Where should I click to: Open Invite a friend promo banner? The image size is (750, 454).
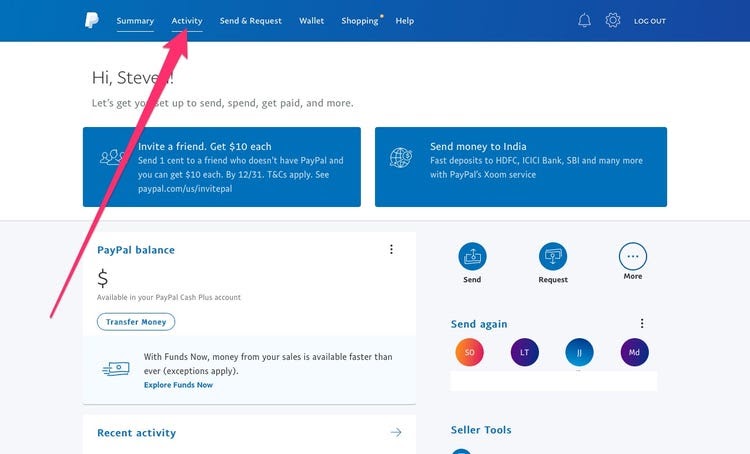[x=222, y=167]
